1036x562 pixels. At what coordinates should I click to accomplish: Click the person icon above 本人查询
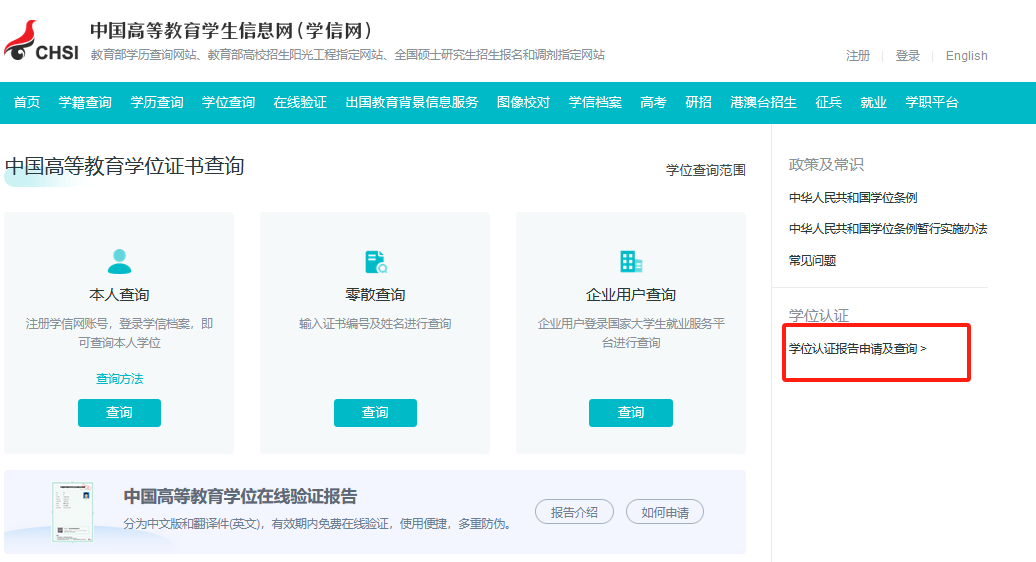tap(120, 262)
